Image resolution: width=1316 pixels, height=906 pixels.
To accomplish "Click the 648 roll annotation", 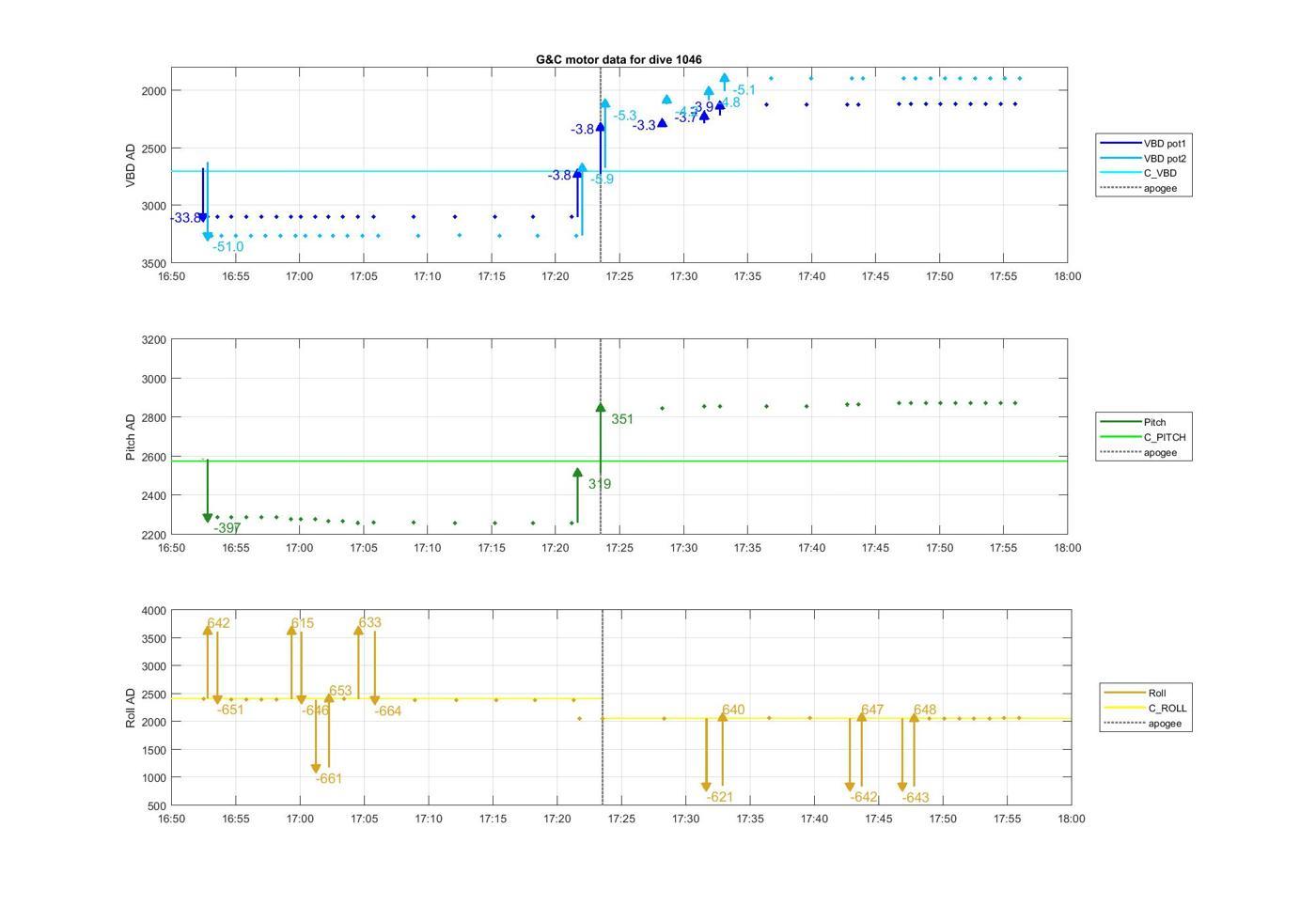I will (925, 710).
